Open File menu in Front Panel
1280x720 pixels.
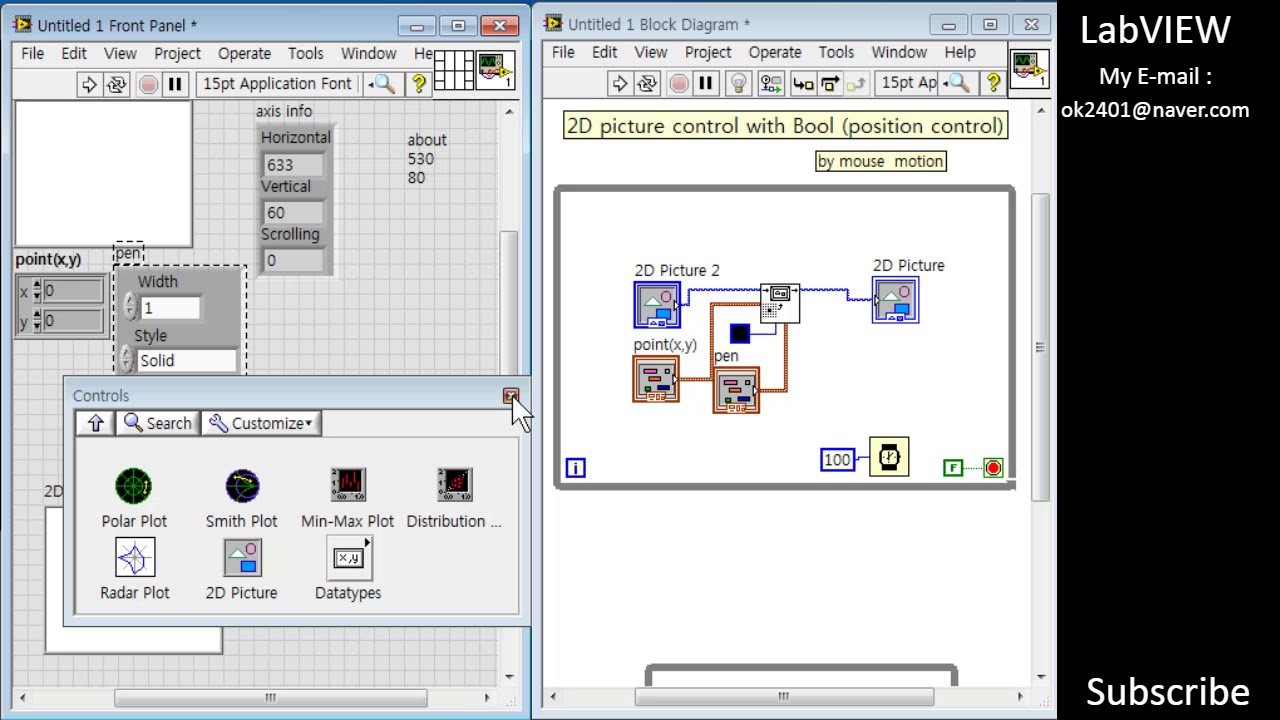coord(33,53)
